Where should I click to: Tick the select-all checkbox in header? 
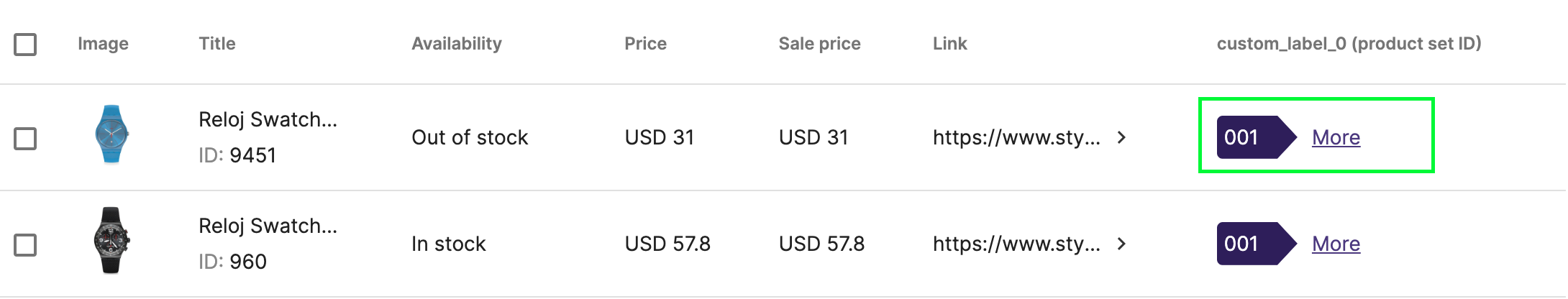[25, 45]
